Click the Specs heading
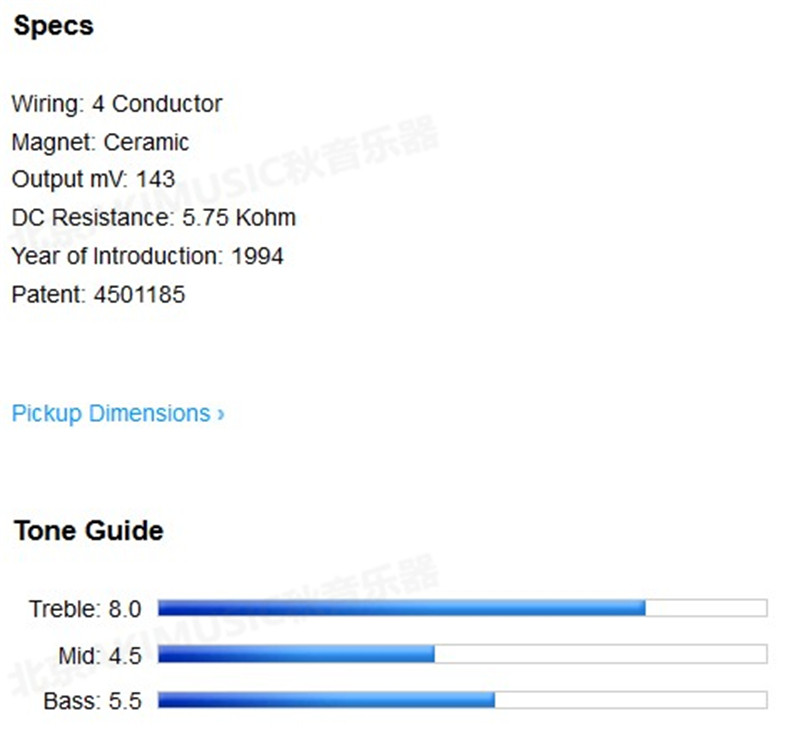This screenshot has width=790, height=753. 53,26
